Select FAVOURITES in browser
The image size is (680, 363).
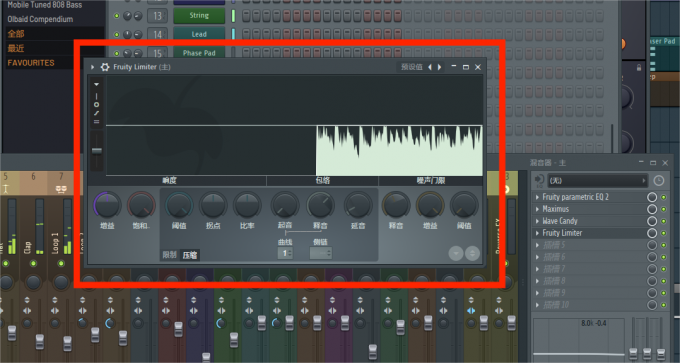pos(31,63)
